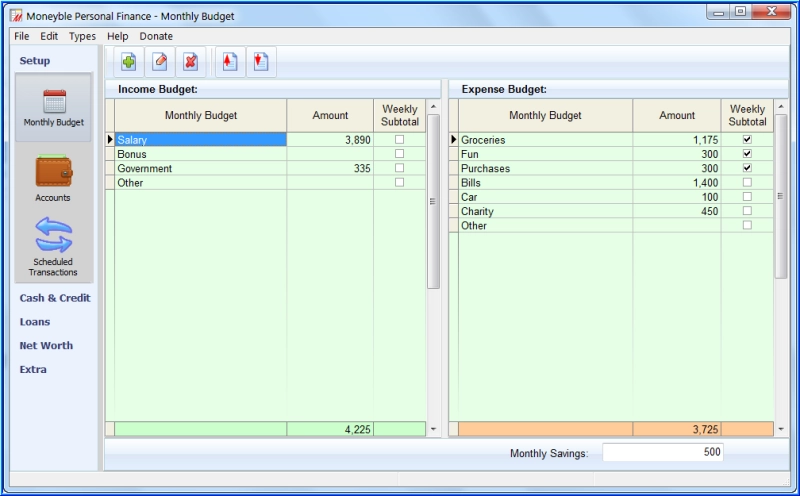The width and height of the screenshot is (800, 496).
Task: Click the expense list scrollbar thumb
Action: click(x=781, y=196)
